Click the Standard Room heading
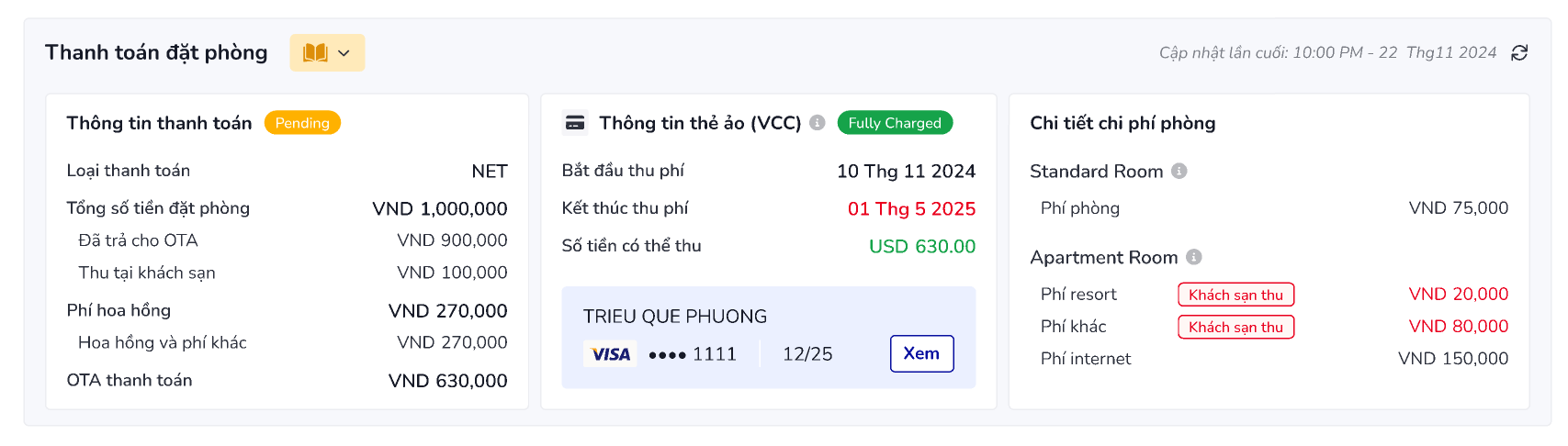The height and width of the screenshot is (446, 1568). [1096, 172]
